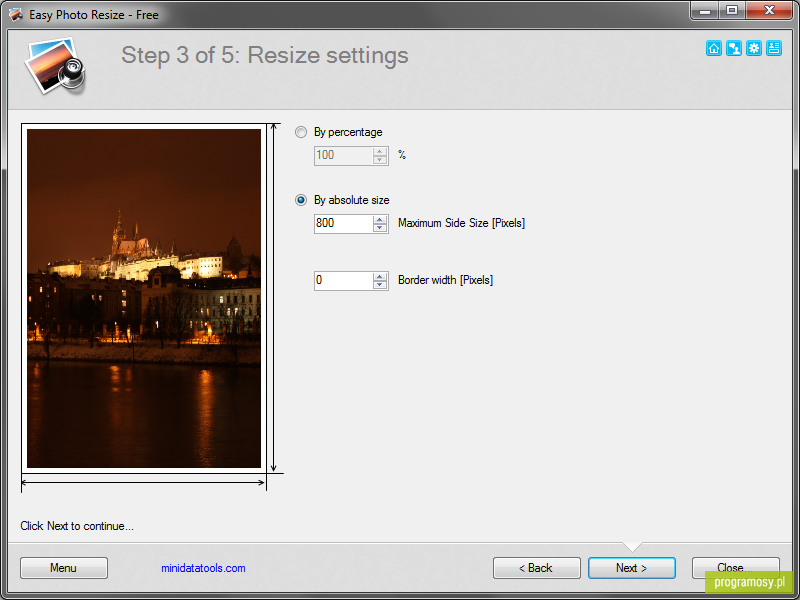Decrease the Border width value
This screenshot has height=600, width=800.
(x=380, y=285)
